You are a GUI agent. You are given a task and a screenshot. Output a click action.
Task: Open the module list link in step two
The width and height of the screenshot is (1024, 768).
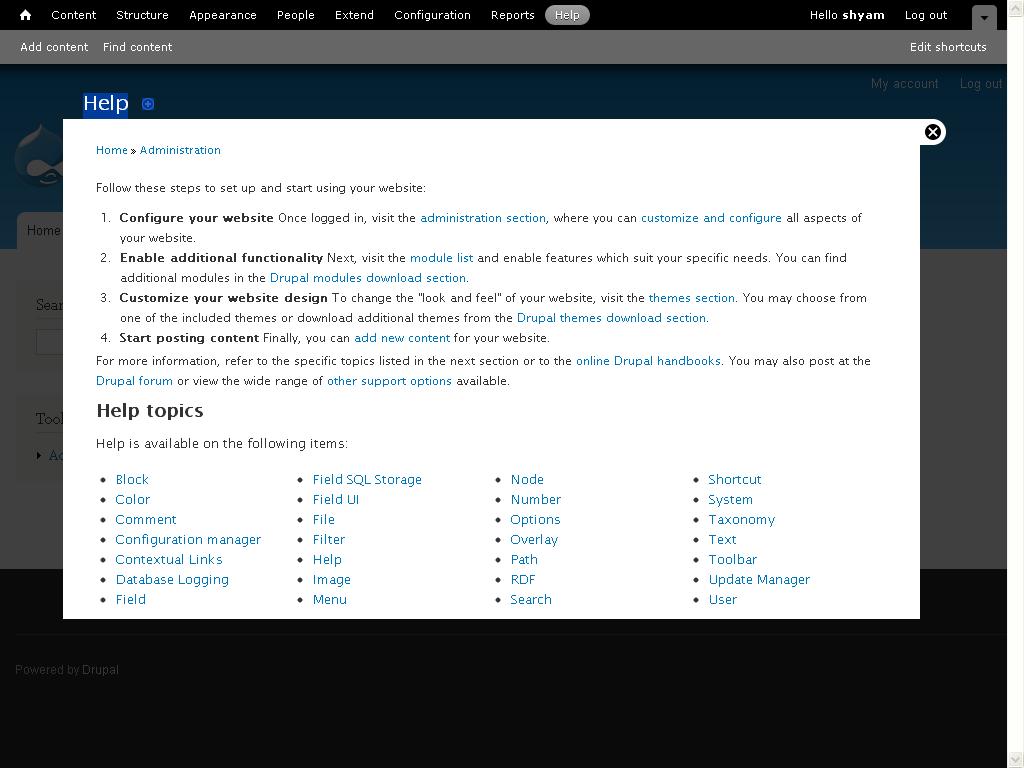[x=441, y=257]
